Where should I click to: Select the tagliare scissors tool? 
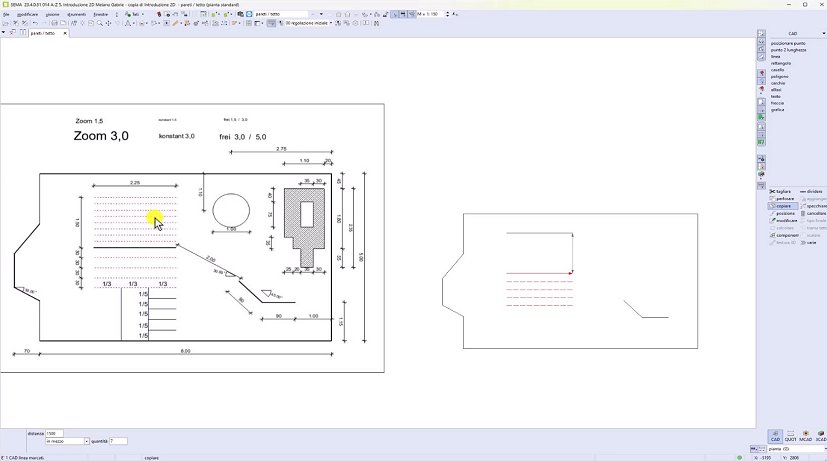(x=783, y=191)
